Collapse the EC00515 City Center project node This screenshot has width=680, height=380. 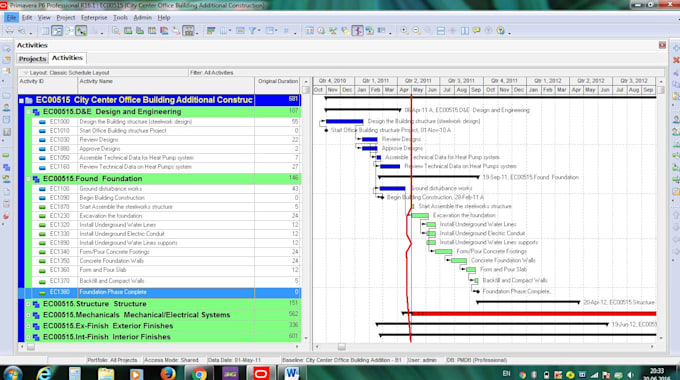(x=21, y=100)
